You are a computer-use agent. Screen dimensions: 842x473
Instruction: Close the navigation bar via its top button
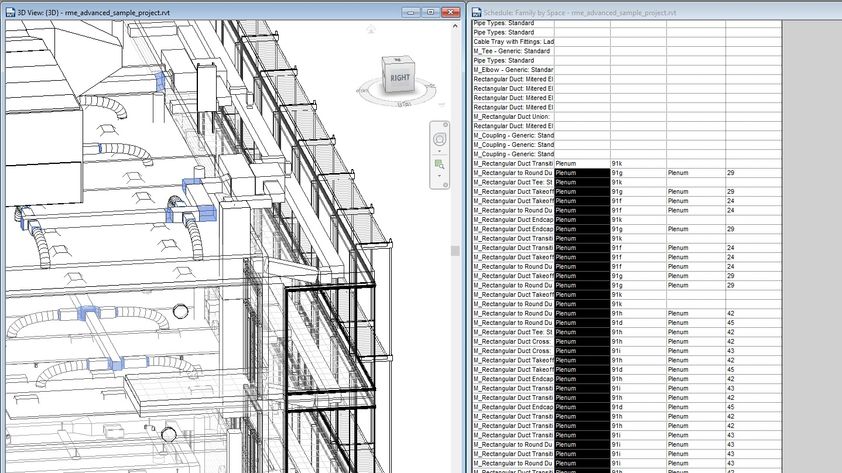point(445,125)
